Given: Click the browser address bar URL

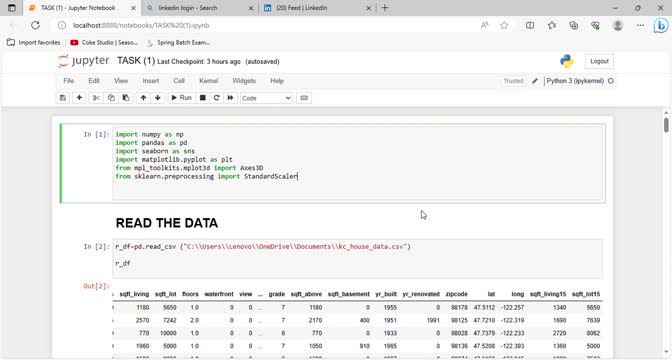Looking at the screenshot, I should [141, 25].
